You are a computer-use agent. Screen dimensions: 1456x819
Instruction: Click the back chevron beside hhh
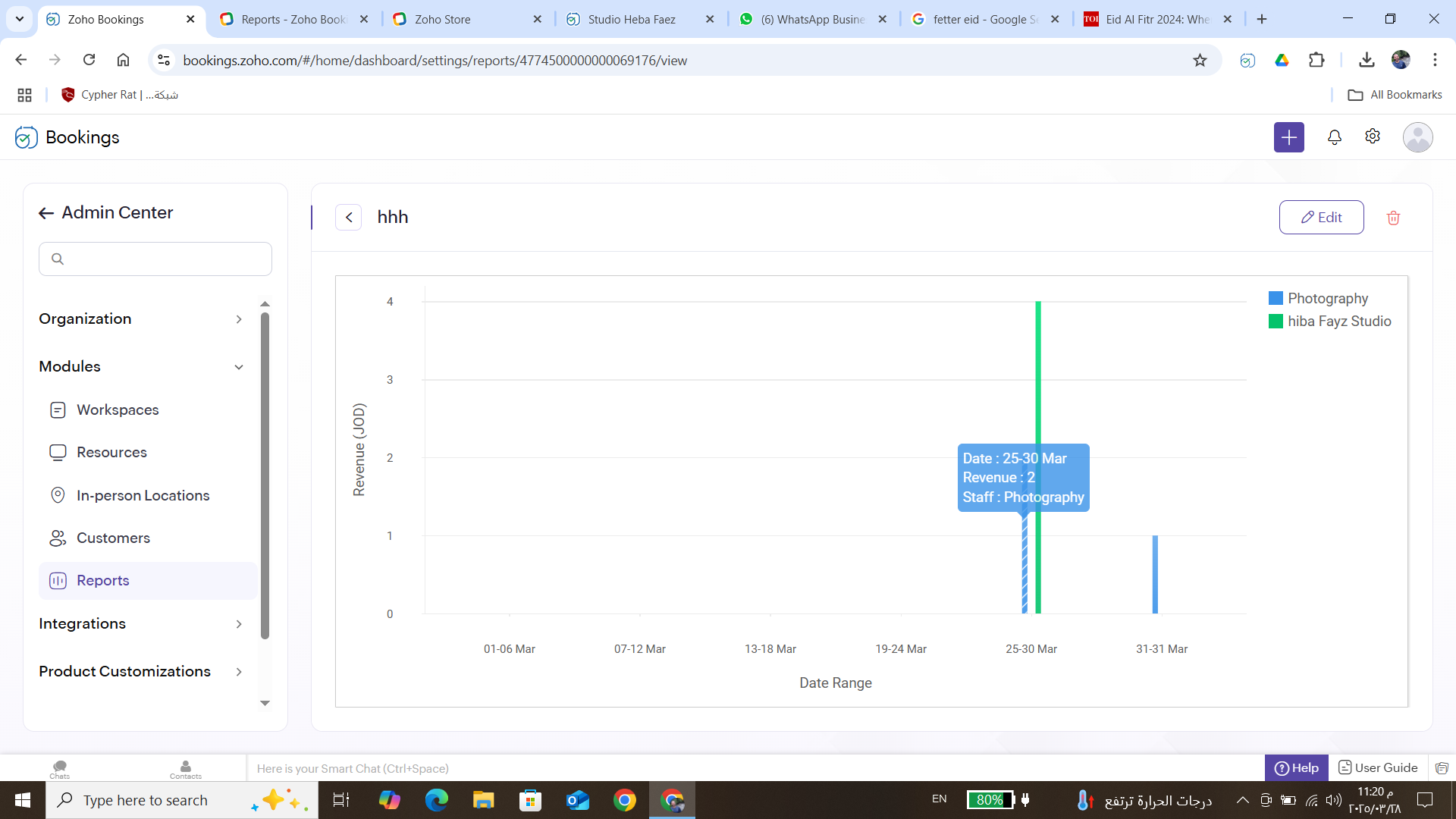[349, 217]
